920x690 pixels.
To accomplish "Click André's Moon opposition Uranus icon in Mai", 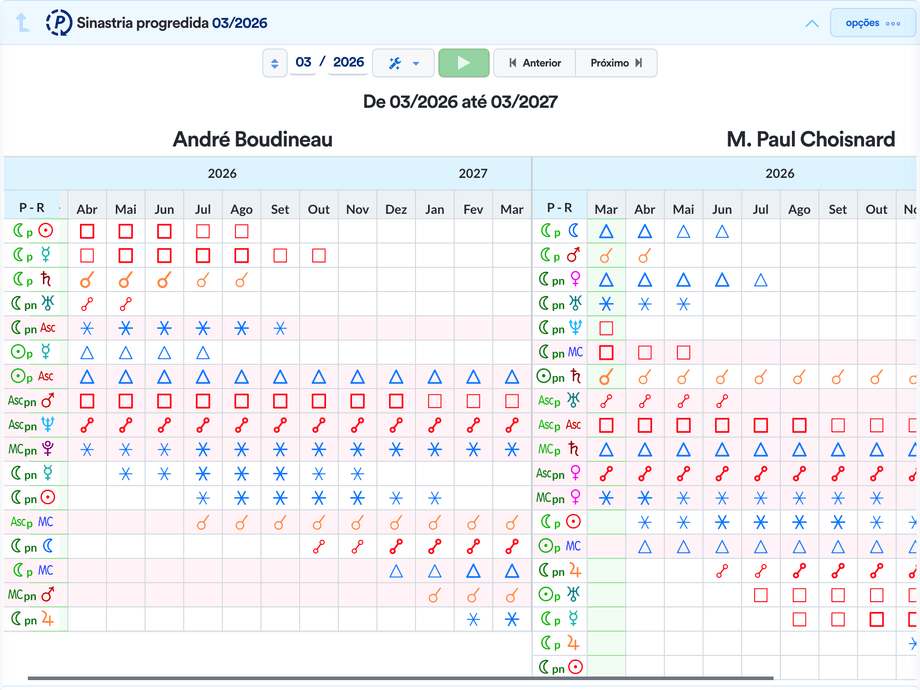I will (x=126, y=305).
